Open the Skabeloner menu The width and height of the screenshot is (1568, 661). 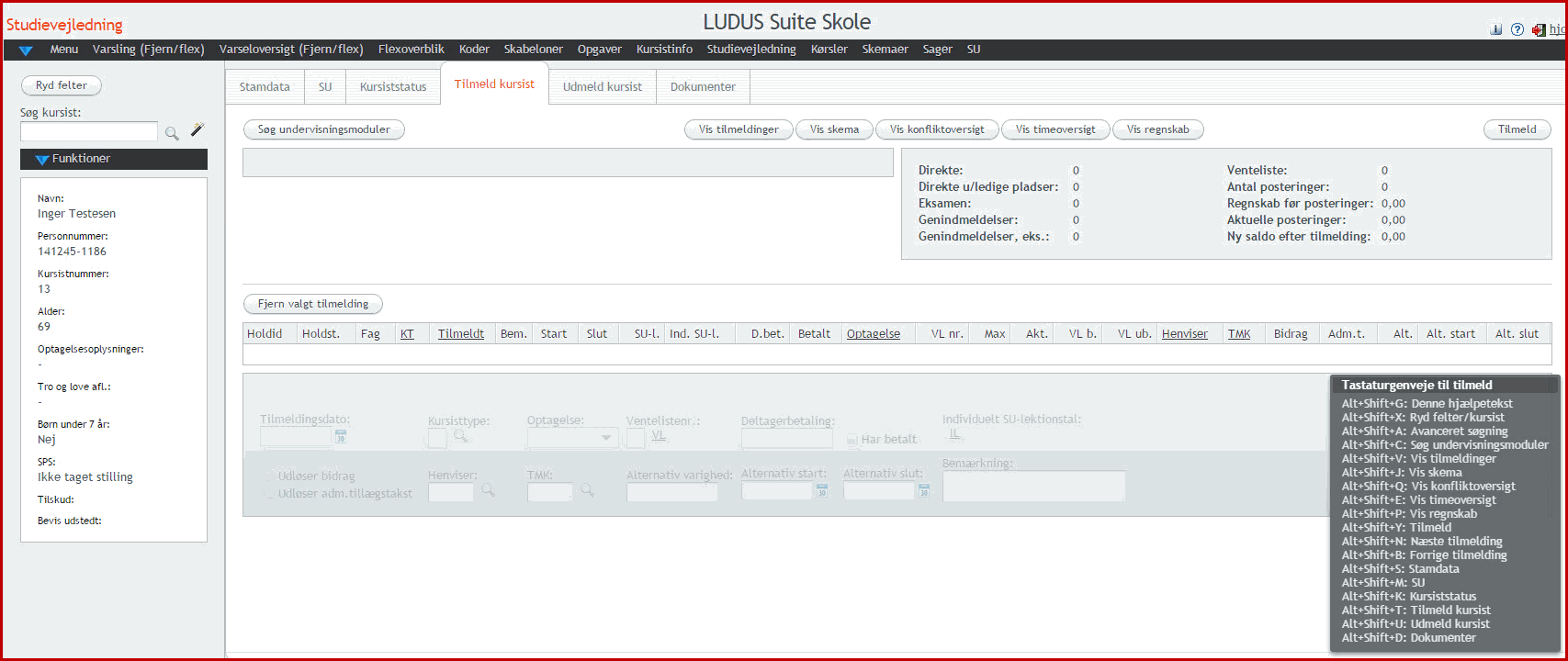(x=534, y=50)
